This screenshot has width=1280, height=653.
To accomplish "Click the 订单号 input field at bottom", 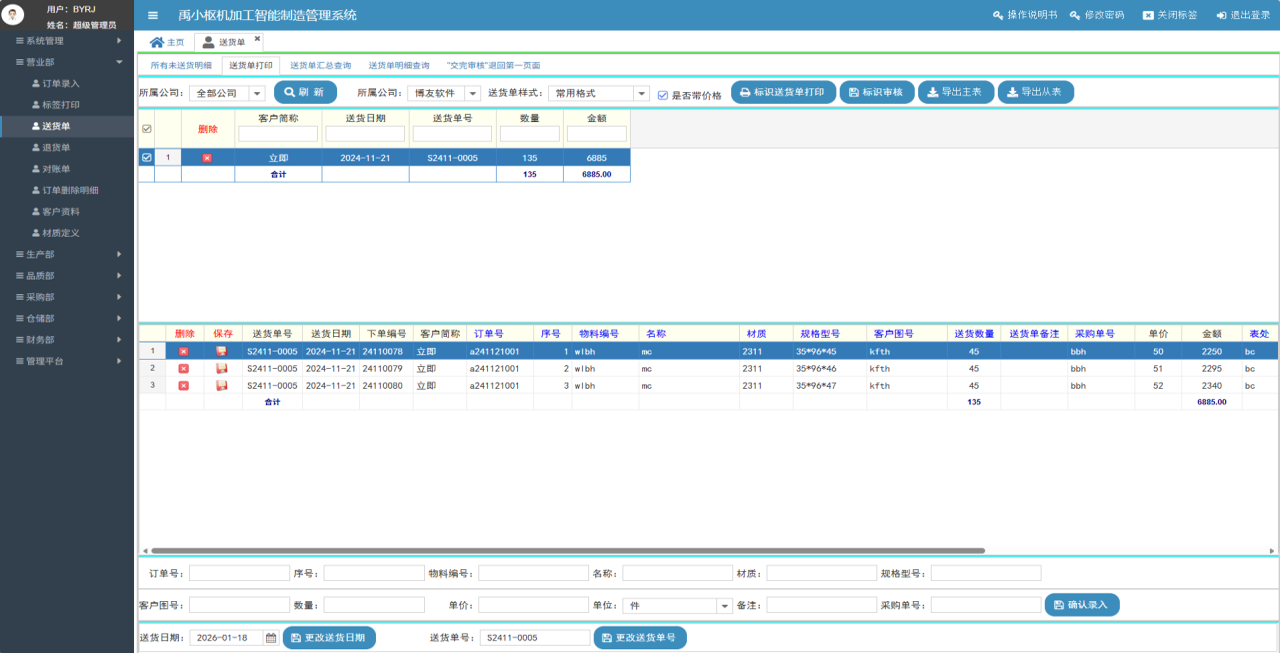I will pos(238,574).
